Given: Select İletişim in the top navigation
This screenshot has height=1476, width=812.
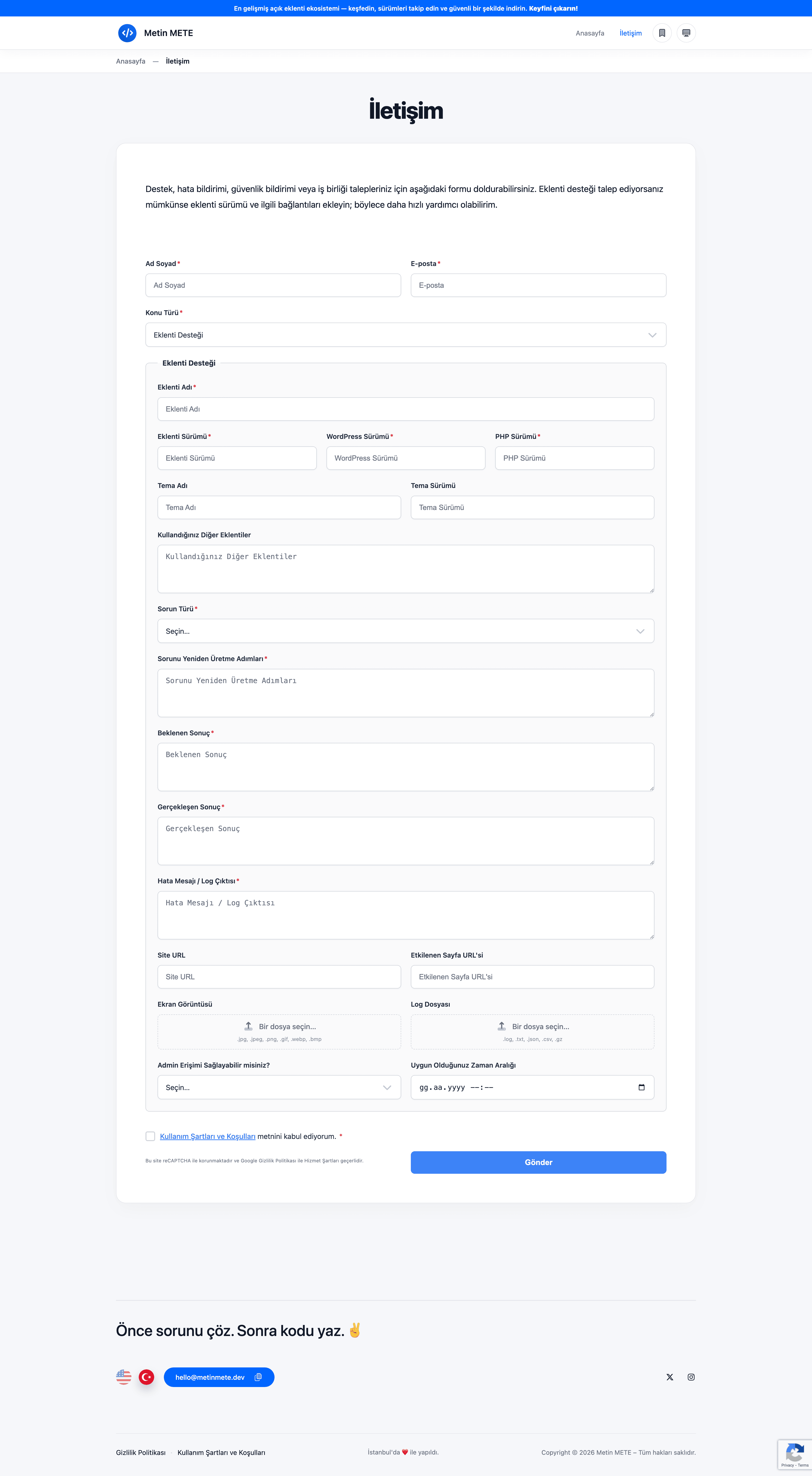Looking at the screenshot, I should pyautogui.click(x=631, y=33).
